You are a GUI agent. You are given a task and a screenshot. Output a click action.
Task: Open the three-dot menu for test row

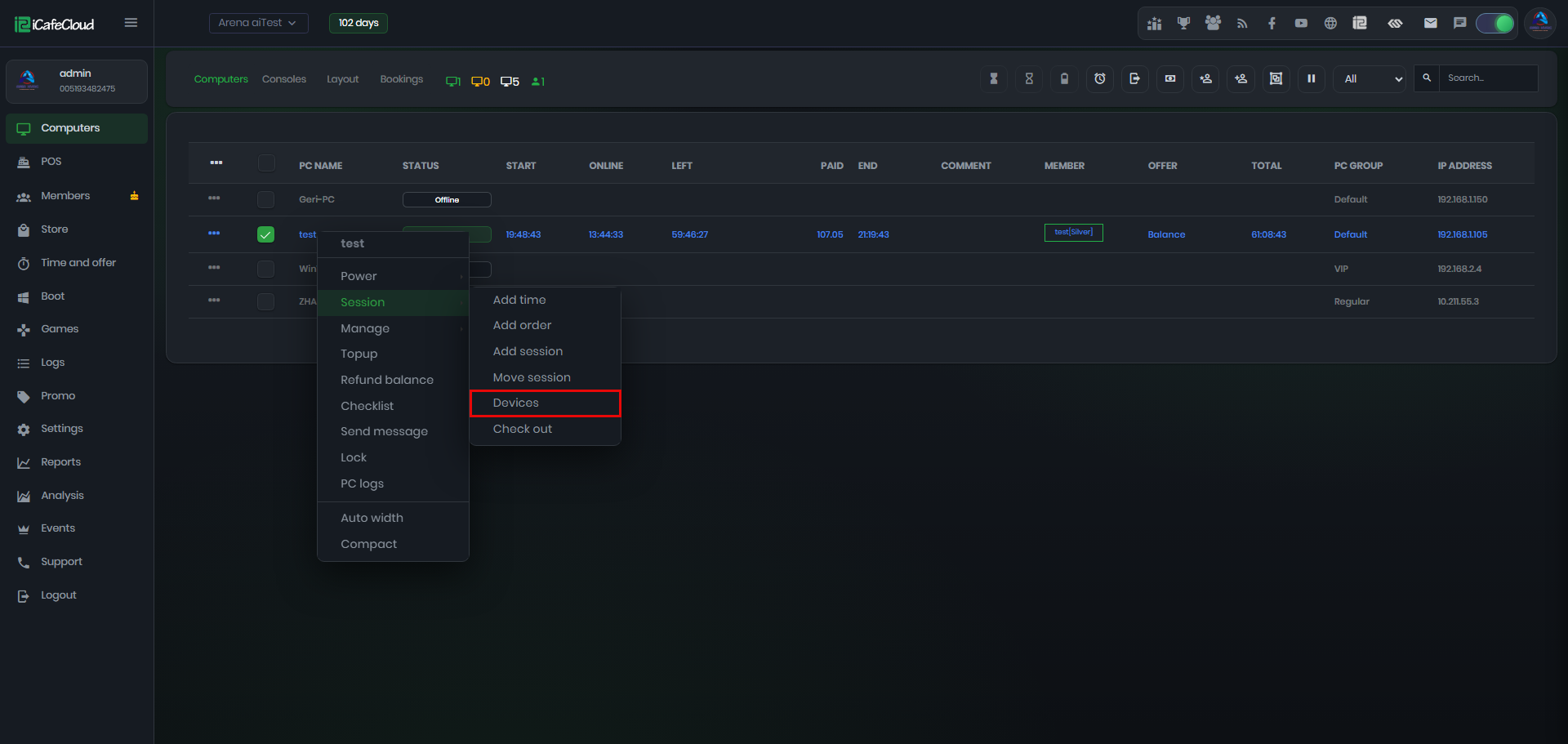click(214, 234)
